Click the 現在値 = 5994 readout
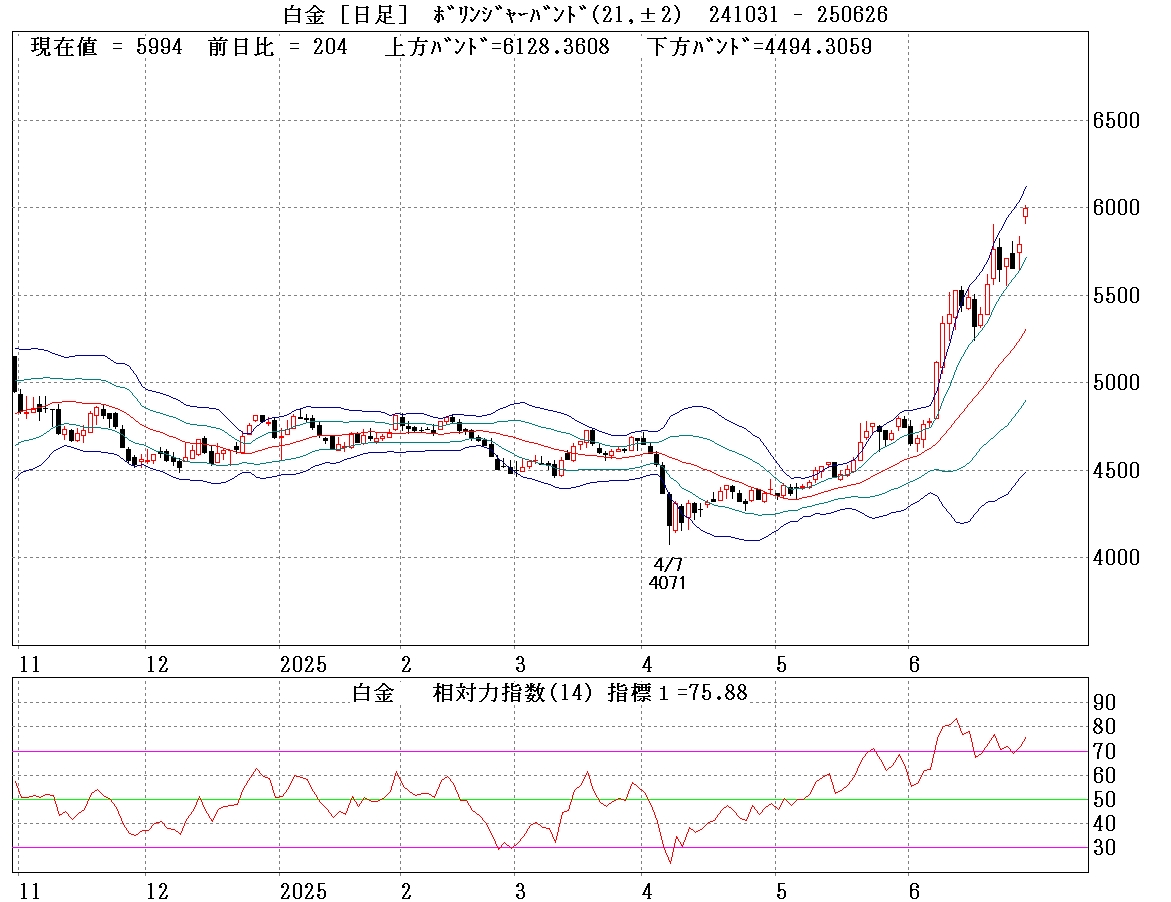 [107, 47]
